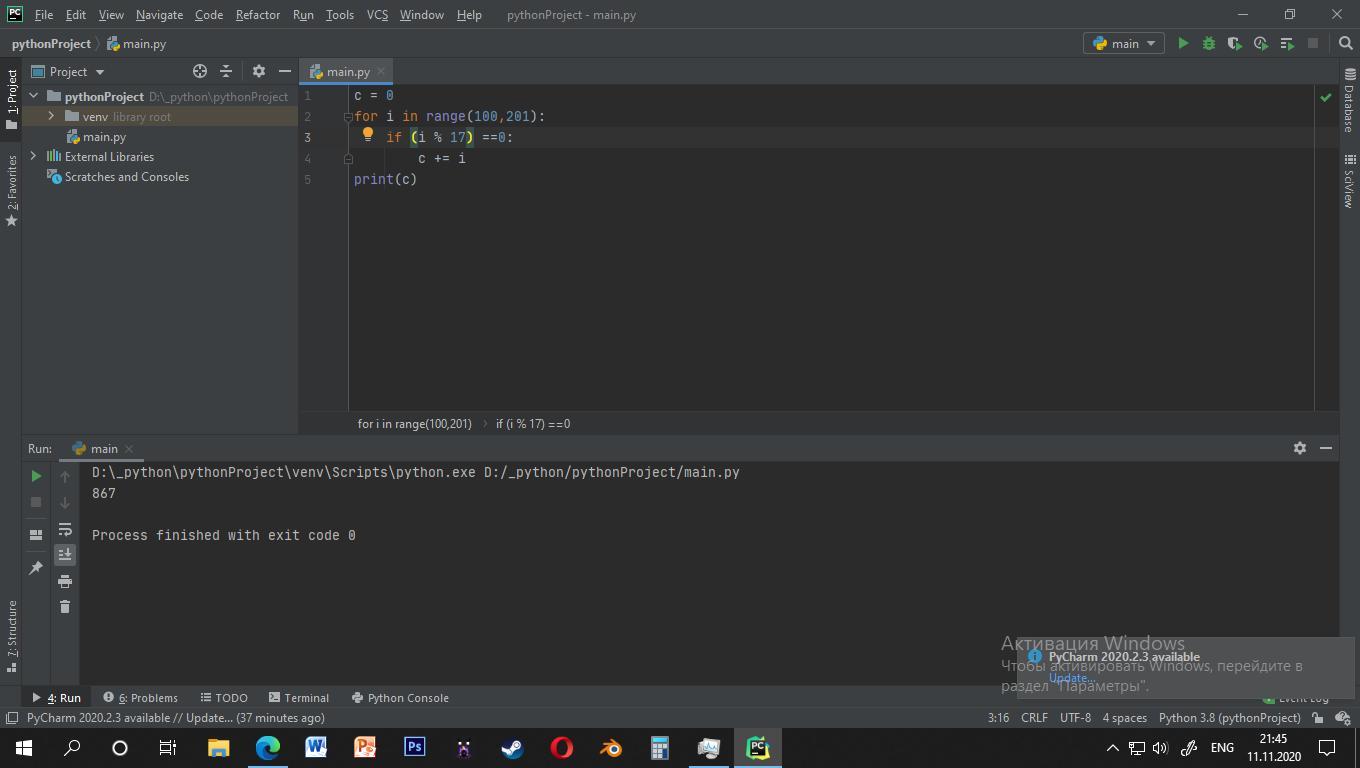This screenshot has height=768, width=1360.
Task: Open Run tool window settings gear
Action: 1299,448
